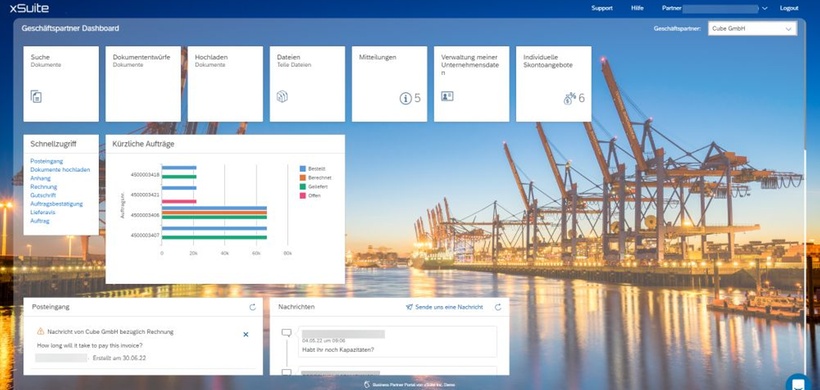
Task: Click the orange Berechnet bar of order 4500003406
Action: point(214,213)
